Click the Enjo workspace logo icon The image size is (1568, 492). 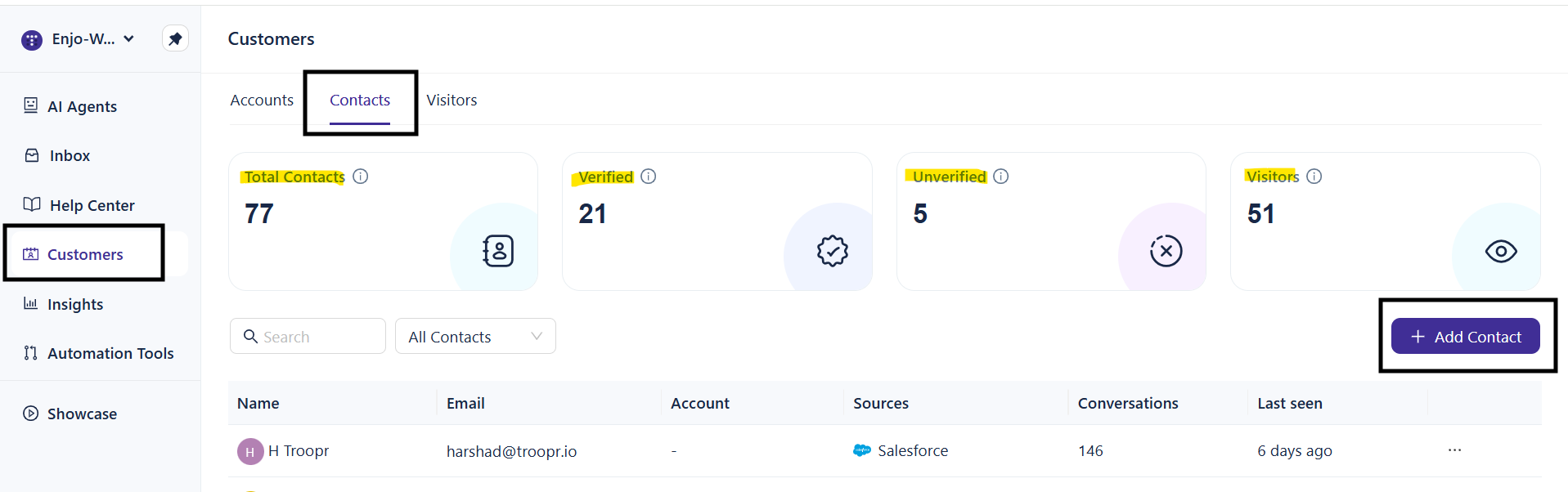pos(32,40)
